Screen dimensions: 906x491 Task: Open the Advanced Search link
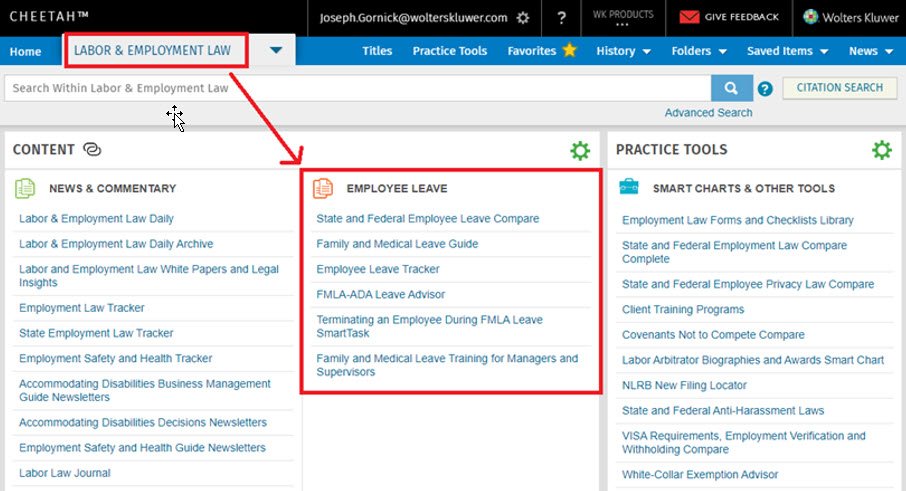click(x=708, y=112)
